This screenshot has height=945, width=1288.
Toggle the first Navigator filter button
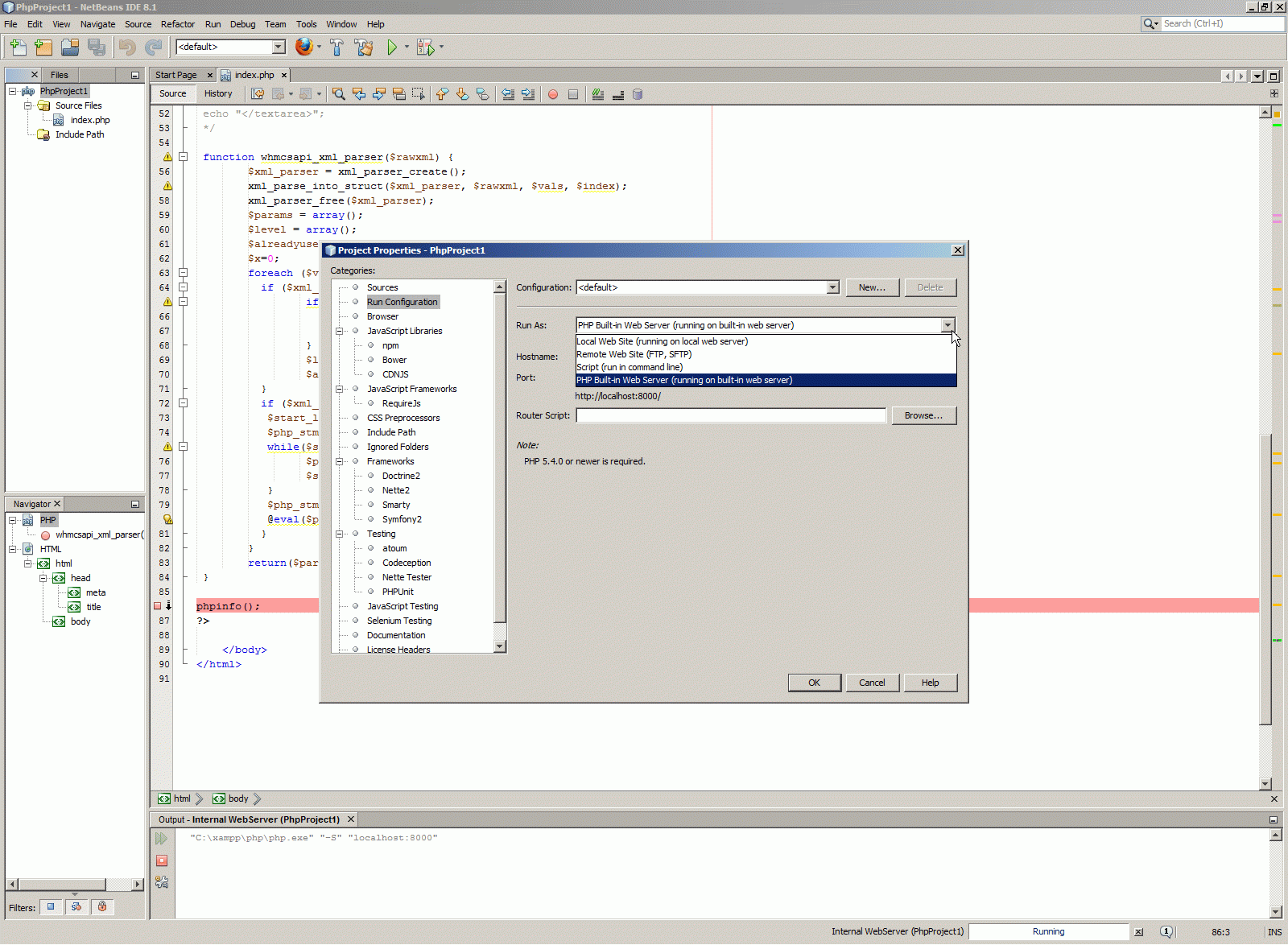click(51, 907)
